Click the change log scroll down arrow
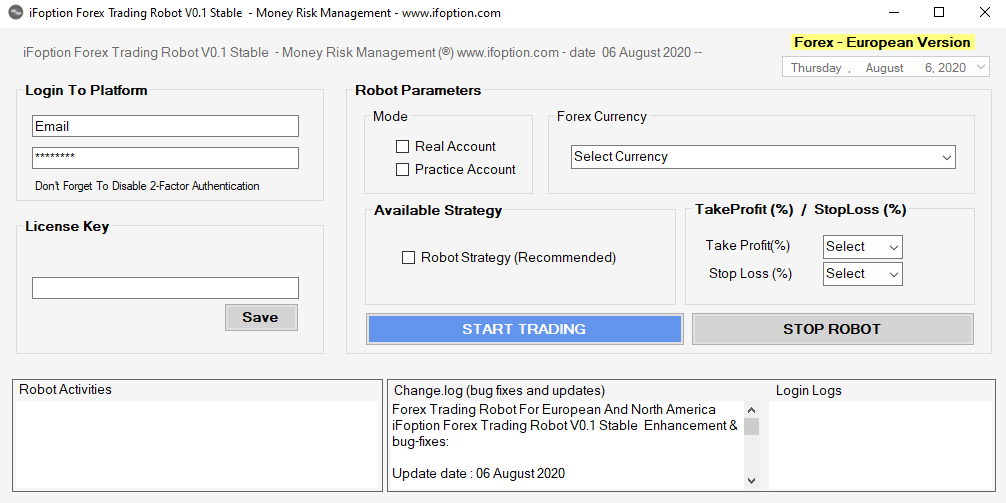The width and height of the screenshot is (1006, 503). pos(751,481)
